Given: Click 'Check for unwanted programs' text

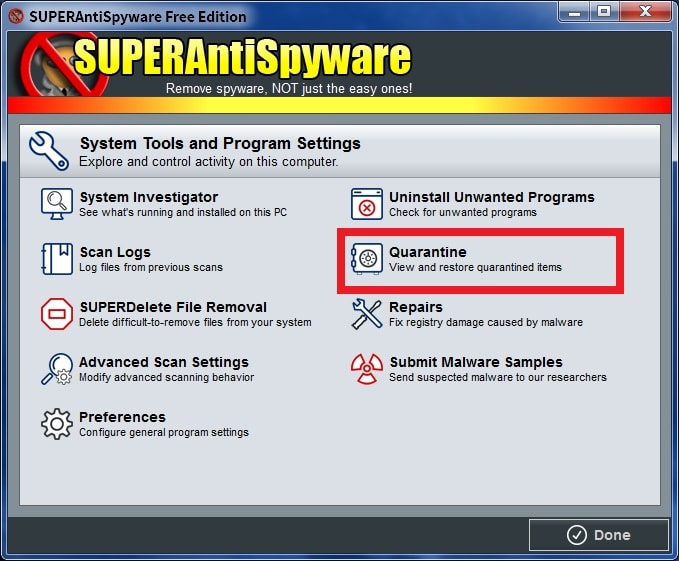Looking at the screenshot, I should tap(462, 213).
